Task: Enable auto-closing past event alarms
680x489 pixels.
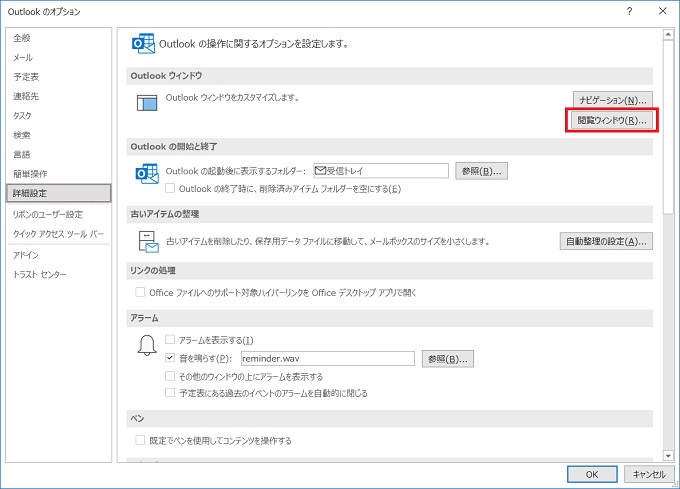Action: [170, 393]
